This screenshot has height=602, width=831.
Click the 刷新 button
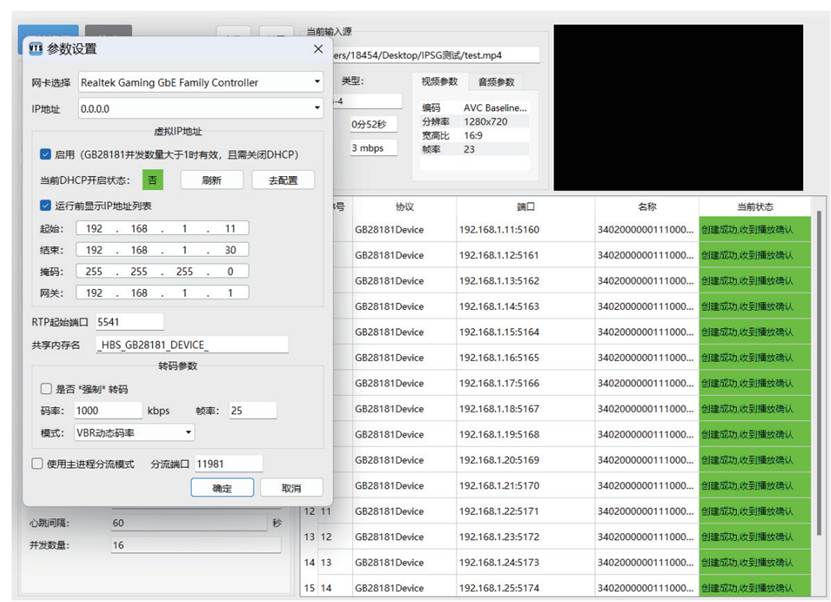pos(211,180)
